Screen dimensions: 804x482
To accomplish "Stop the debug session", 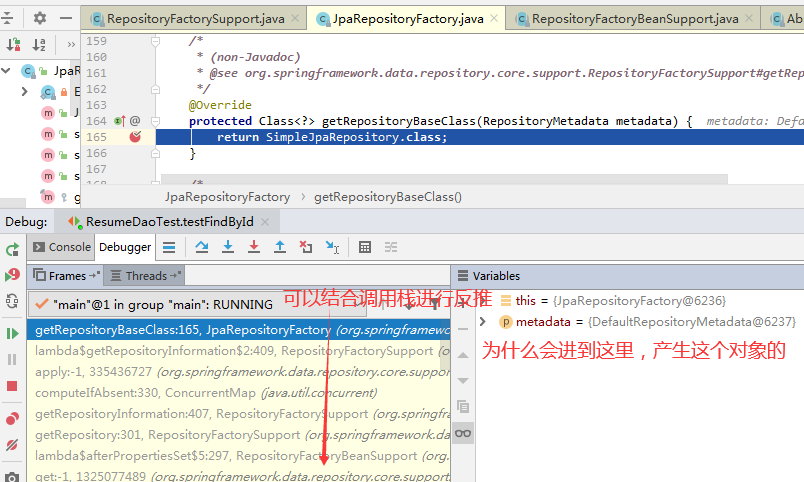I will [x=12, y=386].
